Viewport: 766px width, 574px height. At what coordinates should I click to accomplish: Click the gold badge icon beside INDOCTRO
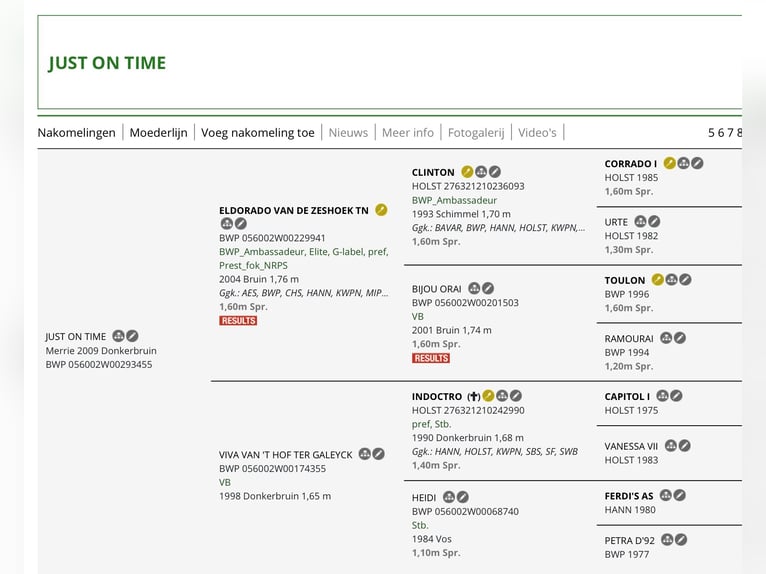click(488, 396)
